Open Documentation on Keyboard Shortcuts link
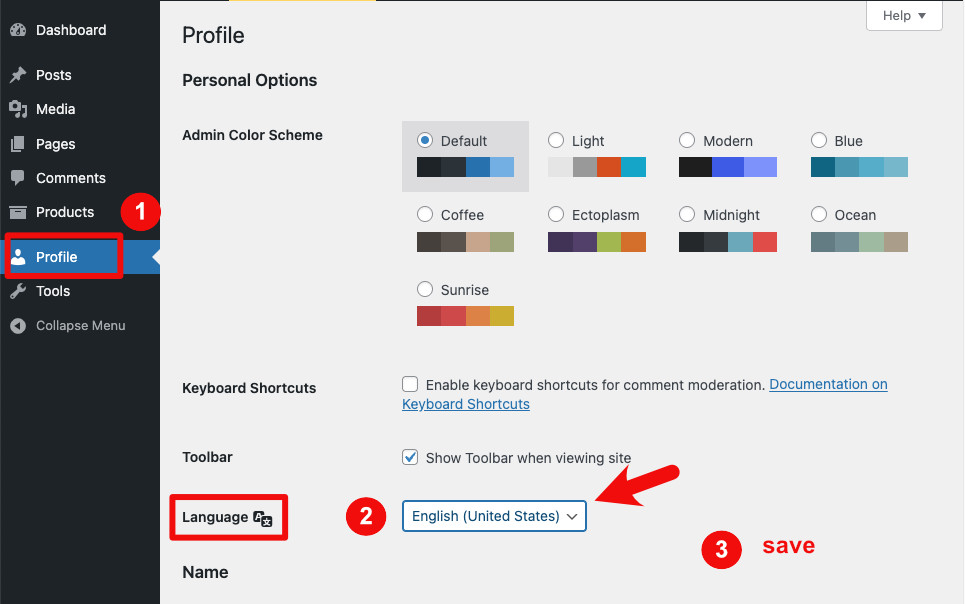 coord(828,384)
